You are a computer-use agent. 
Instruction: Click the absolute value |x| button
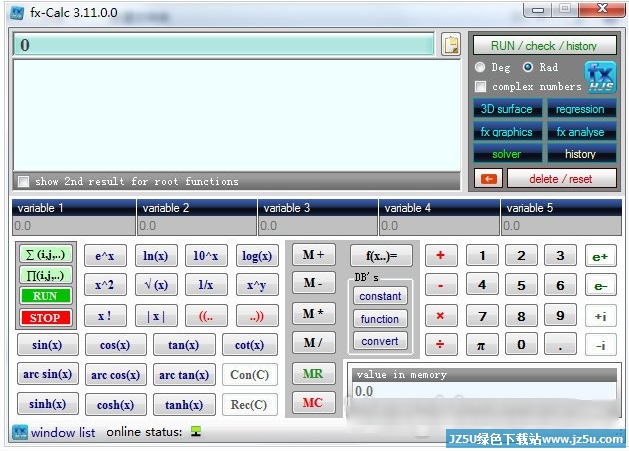(x=156, y=316)
